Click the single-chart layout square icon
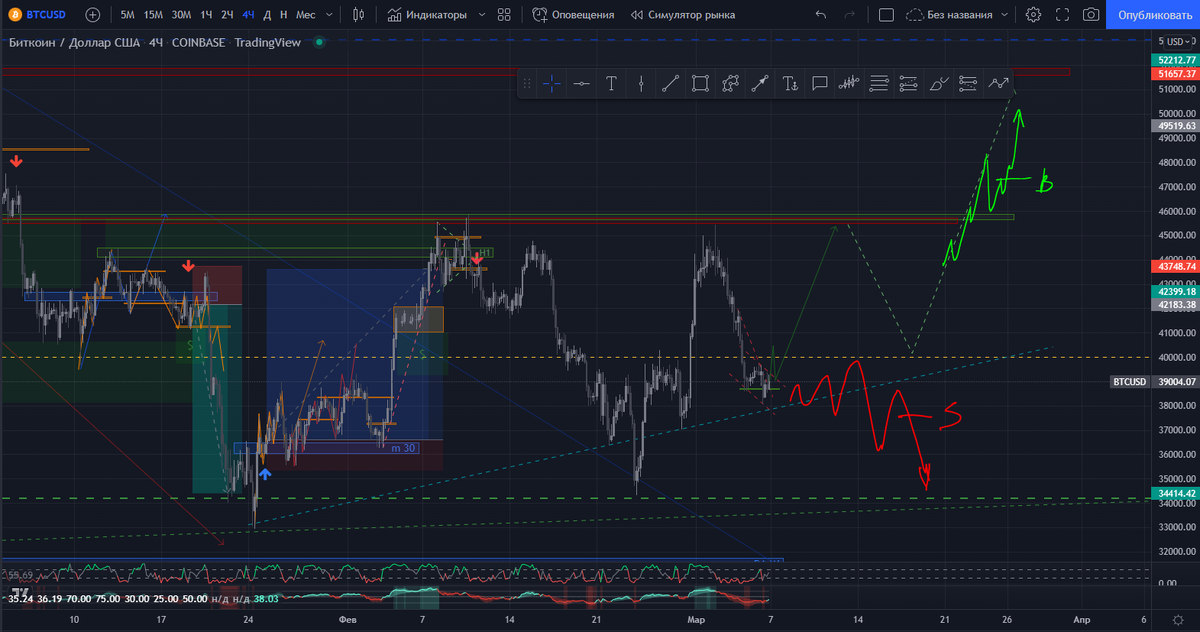 click(886, 15)
